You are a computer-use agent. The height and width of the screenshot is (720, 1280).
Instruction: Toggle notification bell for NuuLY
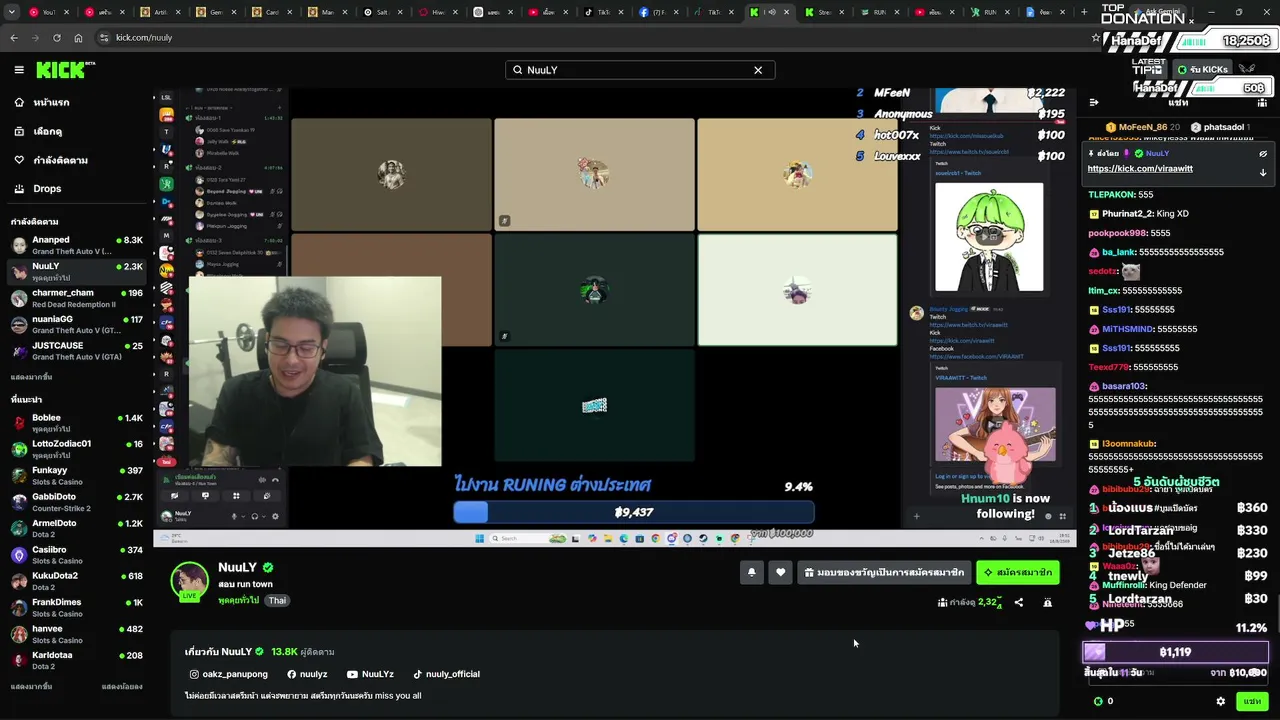[751, 572]
